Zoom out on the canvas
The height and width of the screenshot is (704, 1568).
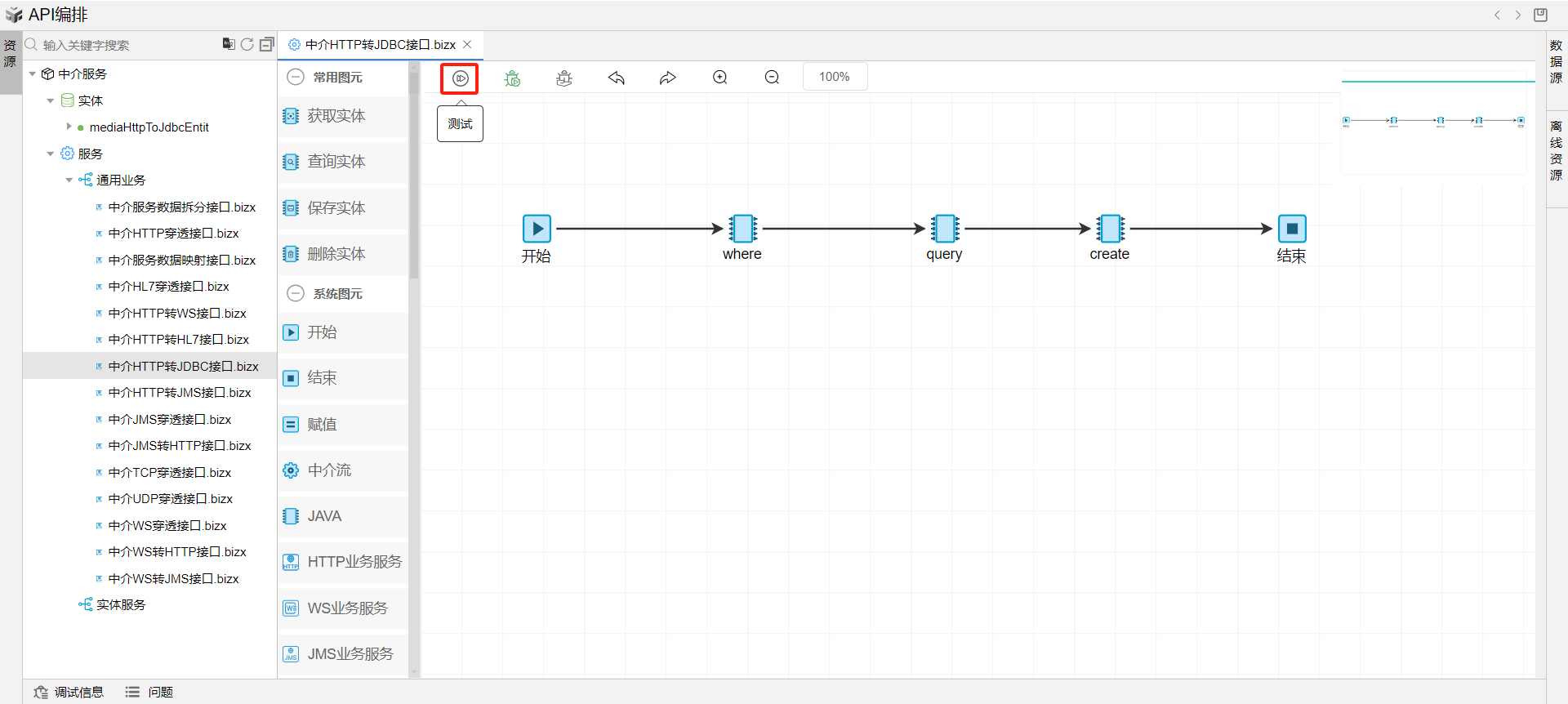click(x=772, y=78)
